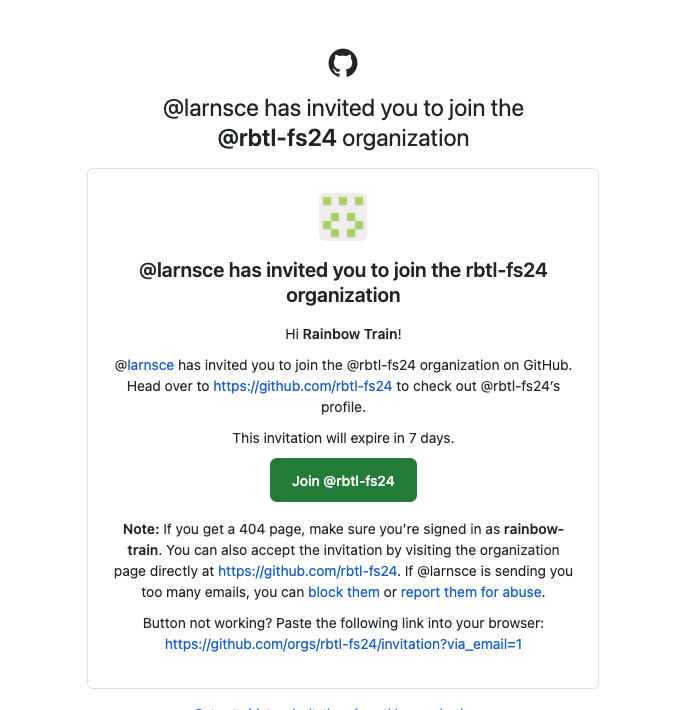Click the 'block them' link
This screenshot has width=691, height=710.
(344, 592)
